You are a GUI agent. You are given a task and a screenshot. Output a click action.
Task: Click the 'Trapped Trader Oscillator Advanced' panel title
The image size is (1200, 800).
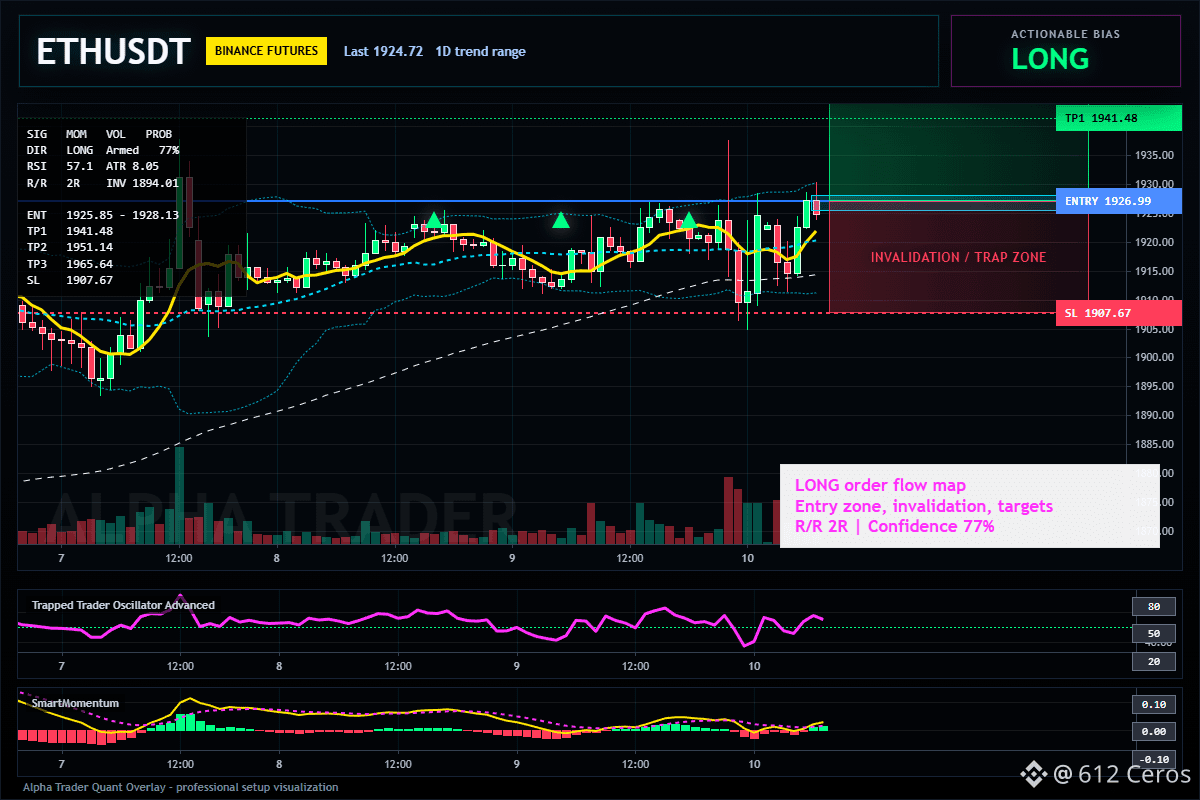pos(123,605)
